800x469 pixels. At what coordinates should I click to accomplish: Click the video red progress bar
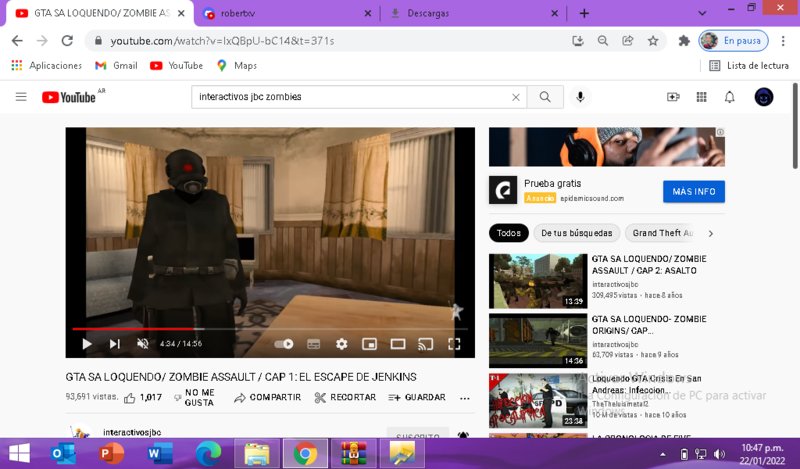point(136,329)
